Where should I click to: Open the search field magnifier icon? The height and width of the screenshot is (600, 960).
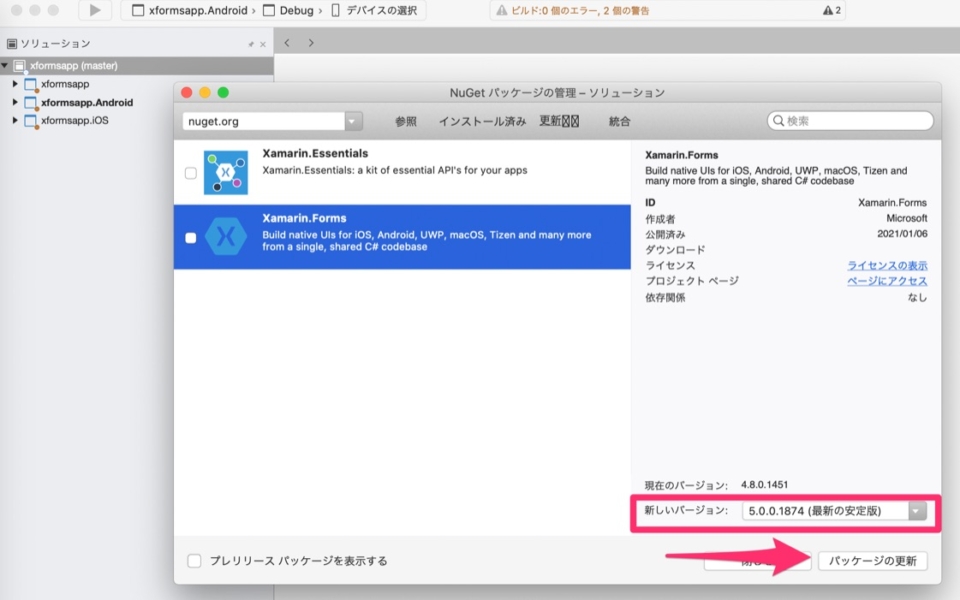coord(776,119)
